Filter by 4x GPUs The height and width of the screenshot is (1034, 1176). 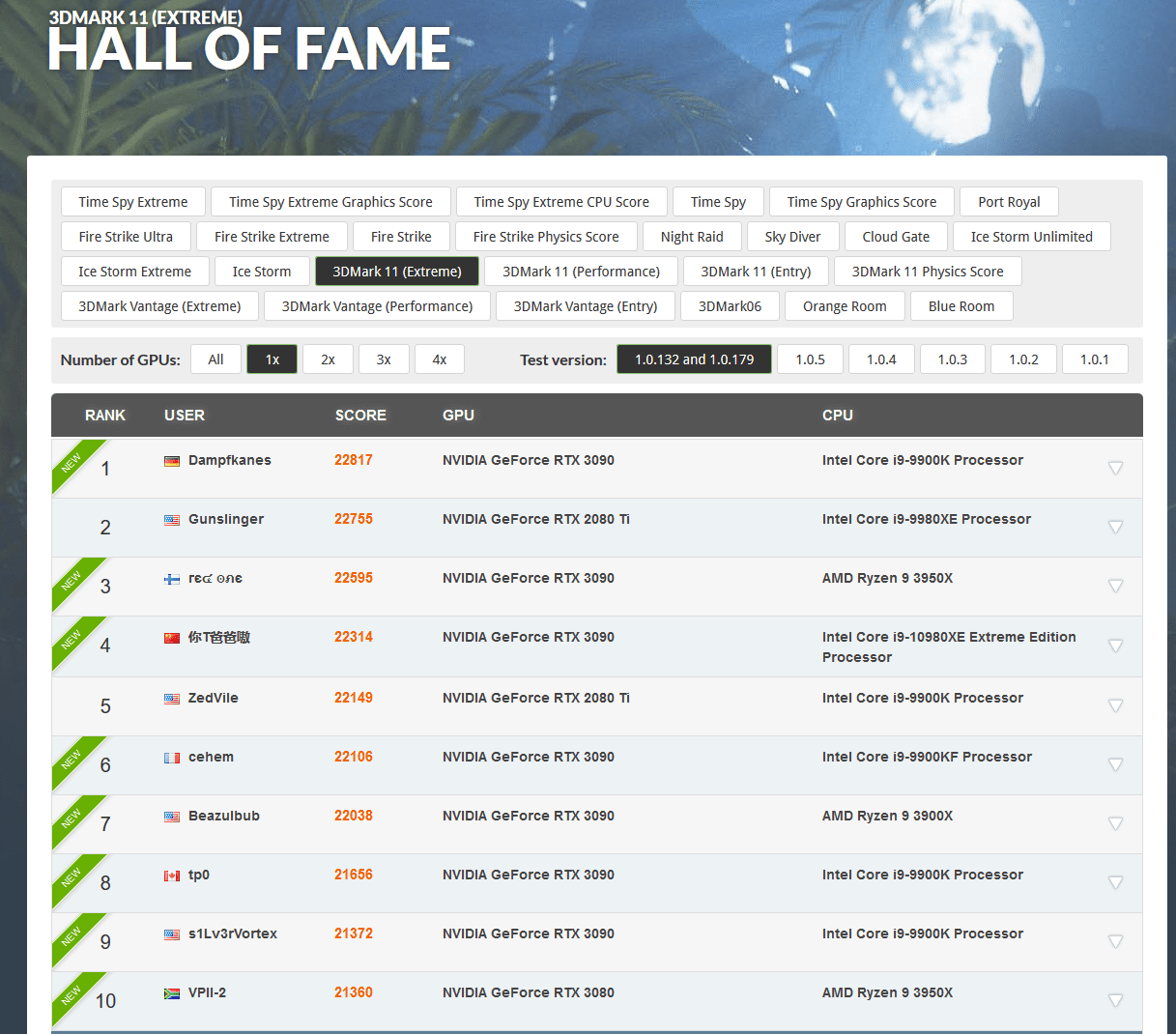[x=440, y=359]
